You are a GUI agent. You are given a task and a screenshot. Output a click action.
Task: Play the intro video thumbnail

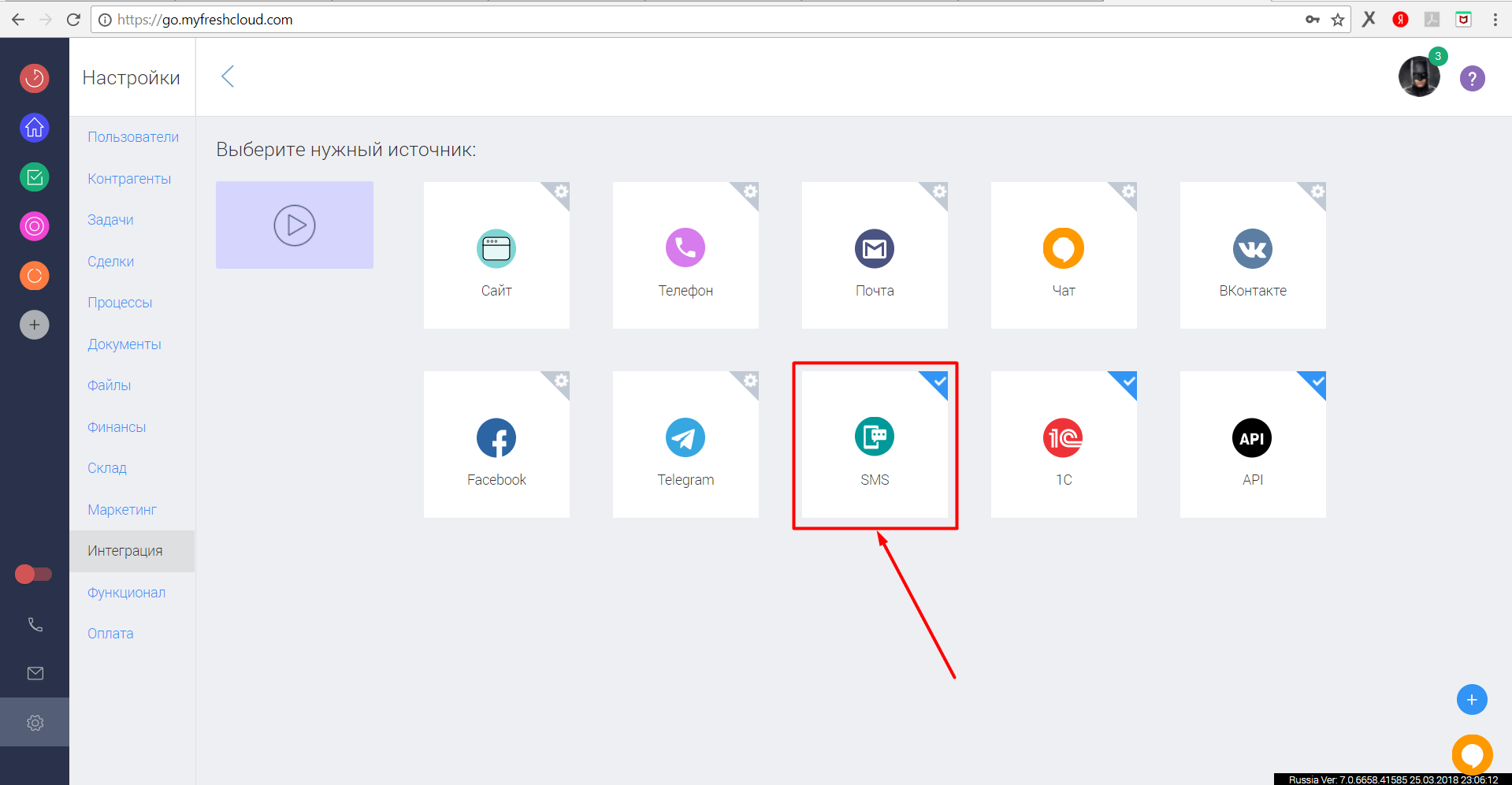295,225
